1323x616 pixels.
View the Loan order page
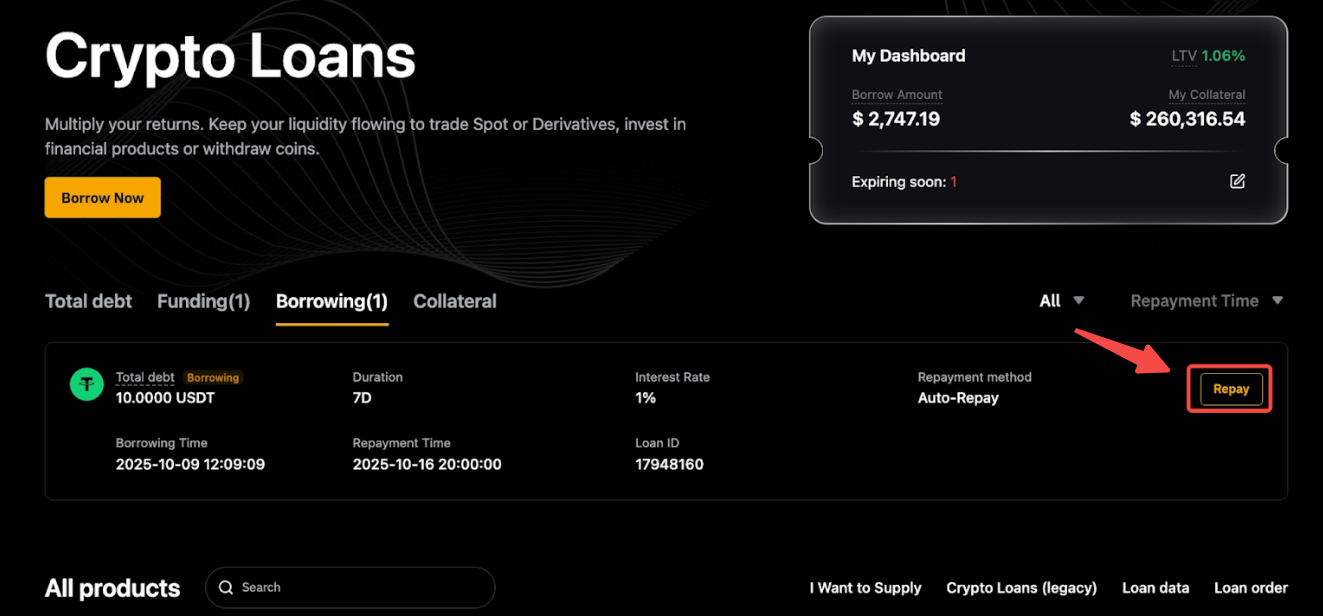(x=1250, y=588)
